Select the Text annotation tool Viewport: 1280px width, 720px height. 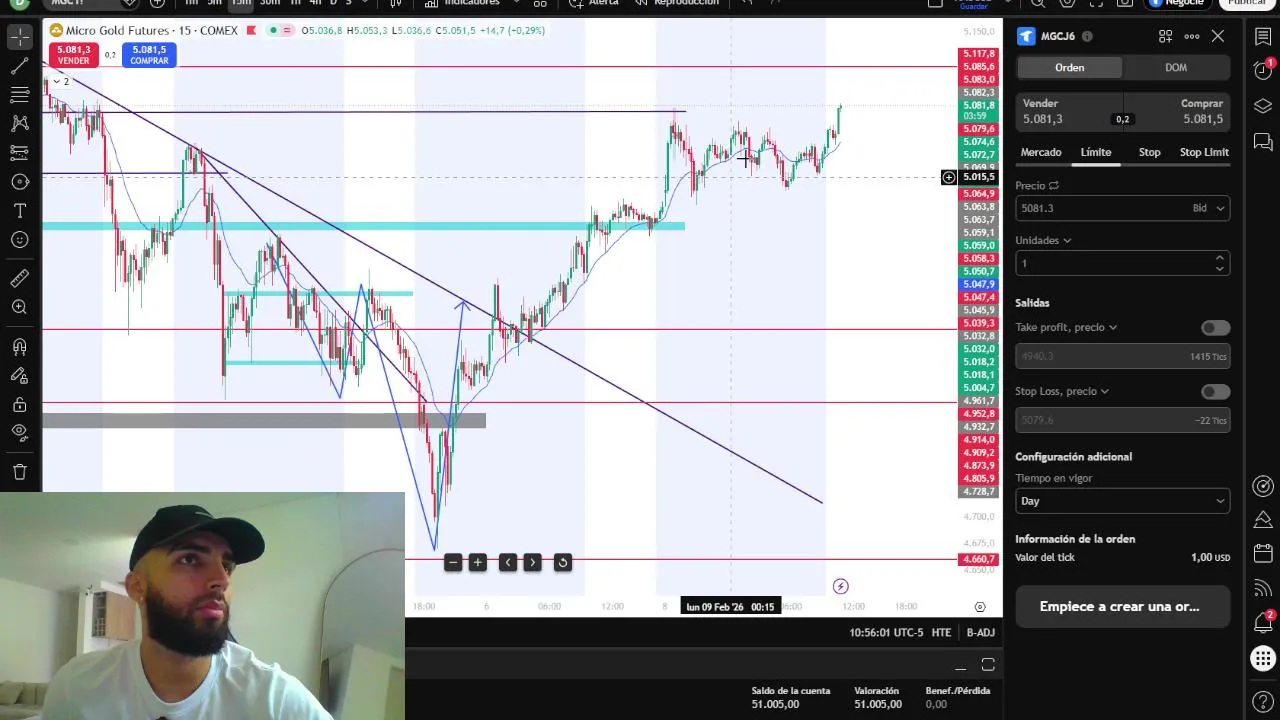(x=19, y=211)
